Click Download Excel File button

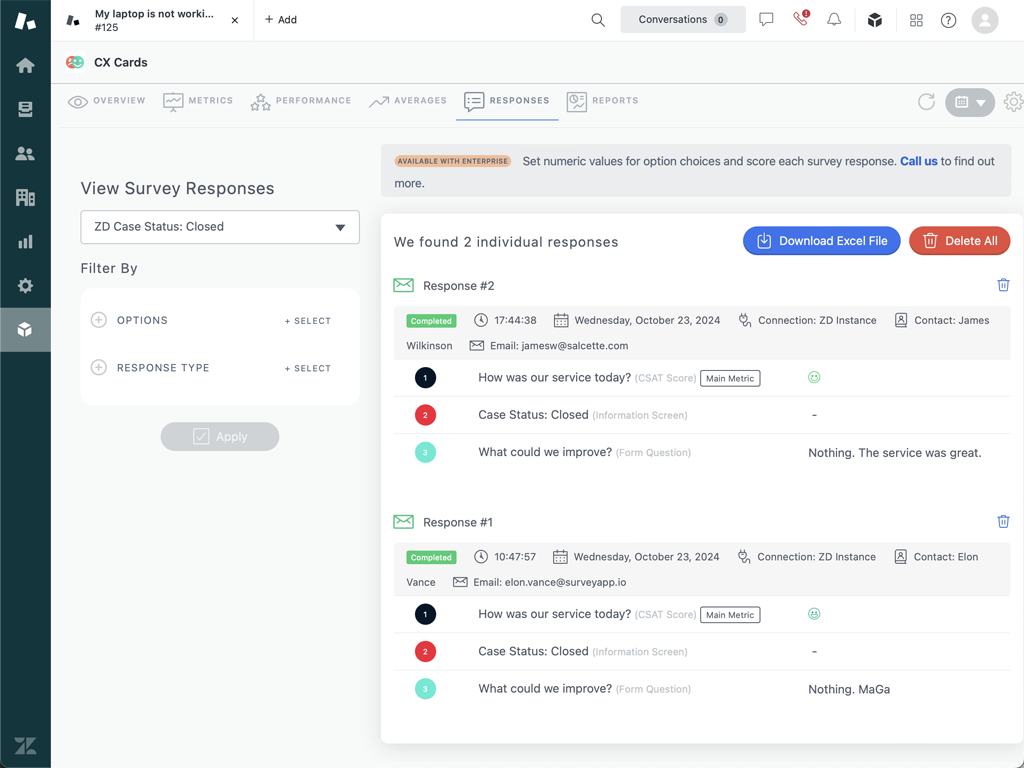click(821, 241)
